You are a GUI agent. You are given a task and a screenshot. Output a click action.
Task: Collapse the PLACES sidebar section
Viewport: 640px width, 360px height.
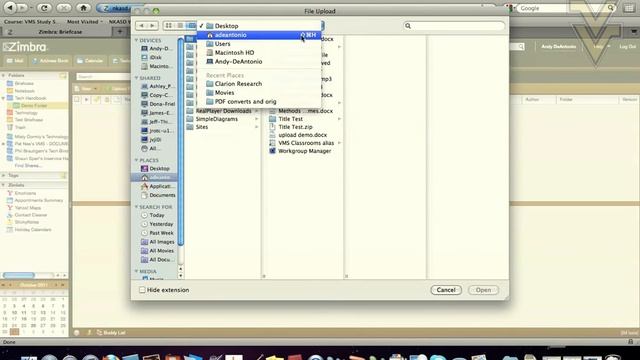click(x=136, y=160)
